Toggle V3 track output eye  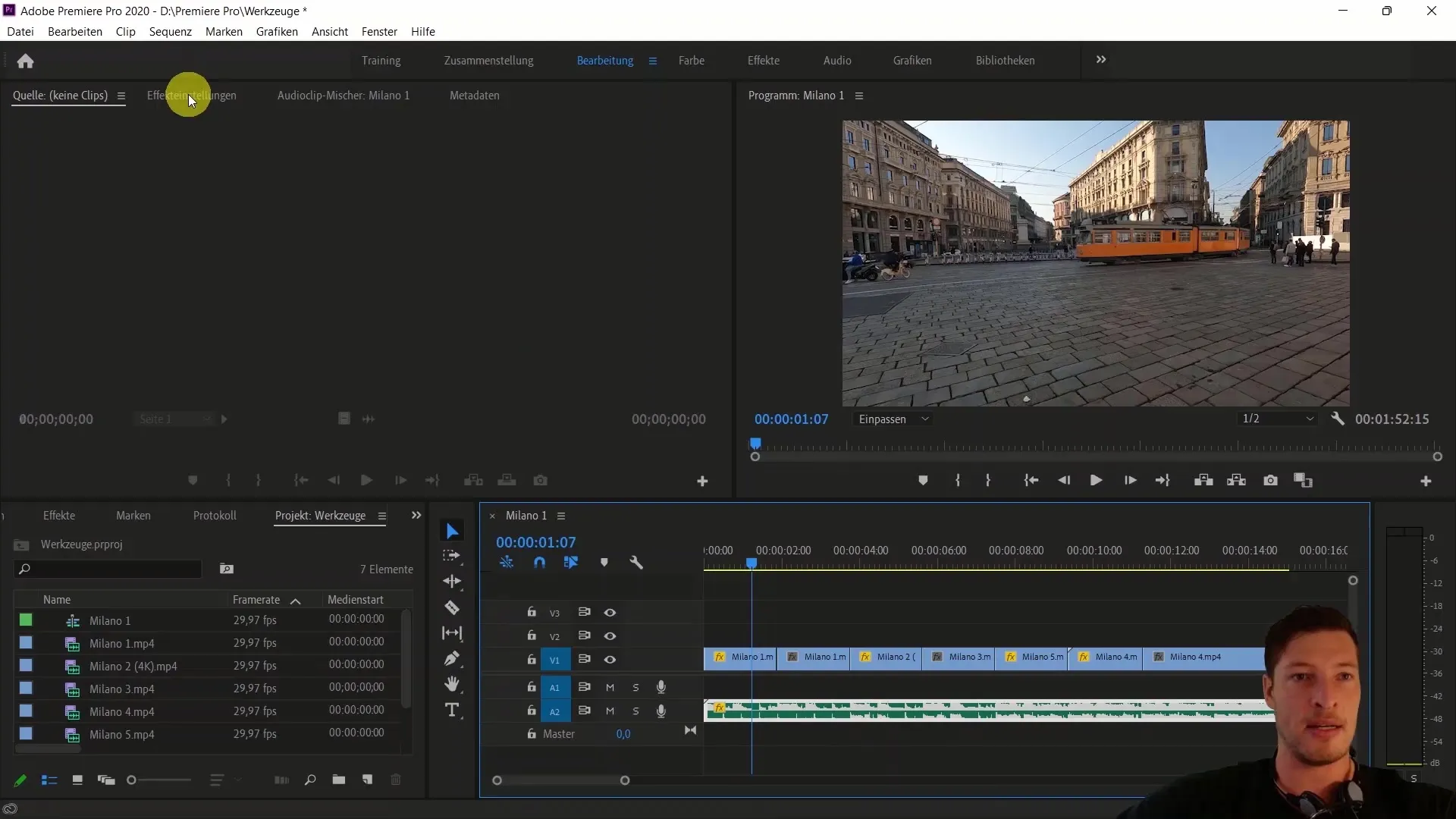click(610, 613)
